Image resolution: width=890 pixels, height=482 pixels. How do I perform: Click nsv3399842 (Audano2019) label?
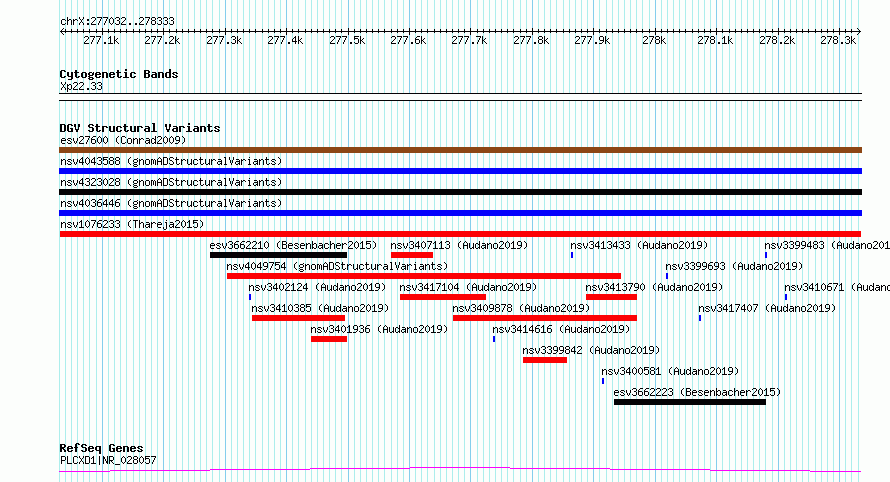(591, 350)
